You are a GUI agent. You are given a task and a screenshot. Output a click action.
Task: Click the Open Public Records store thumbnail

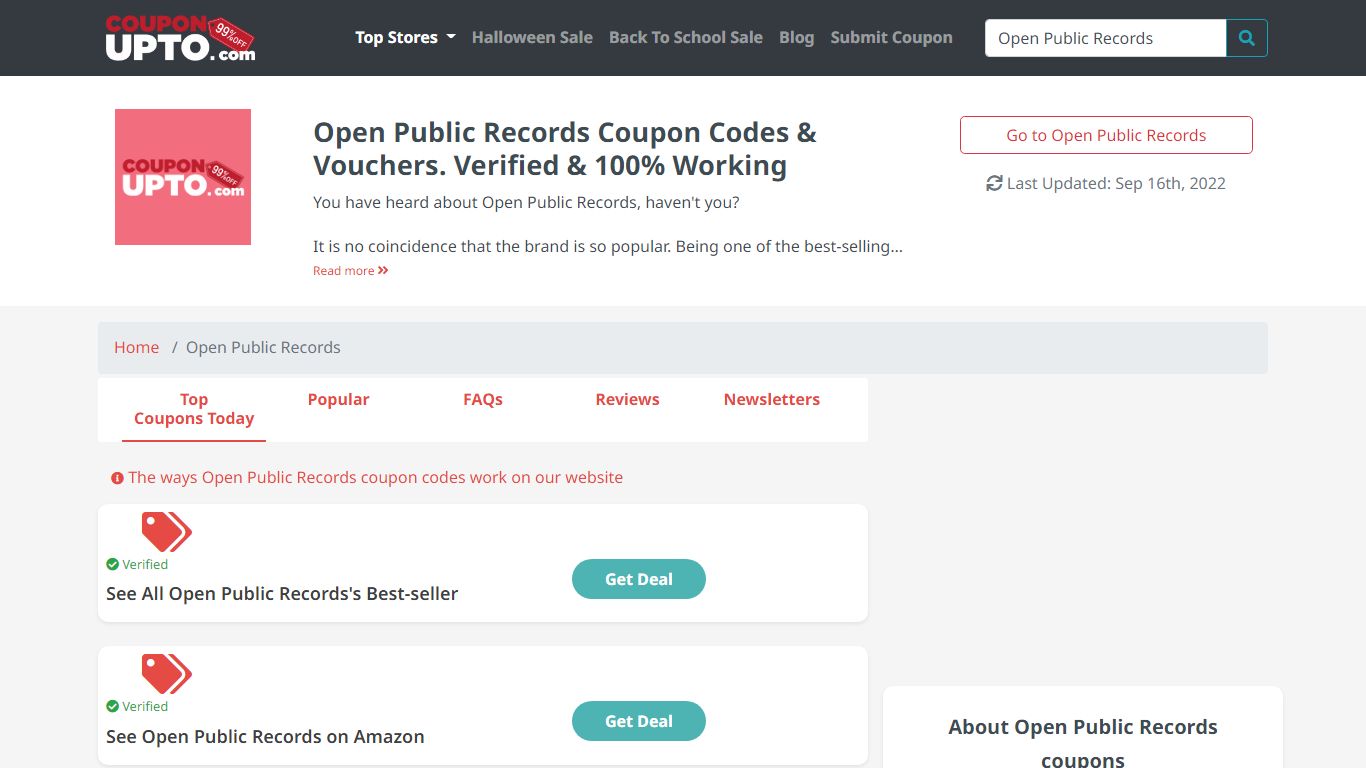[x=183, y=177]
